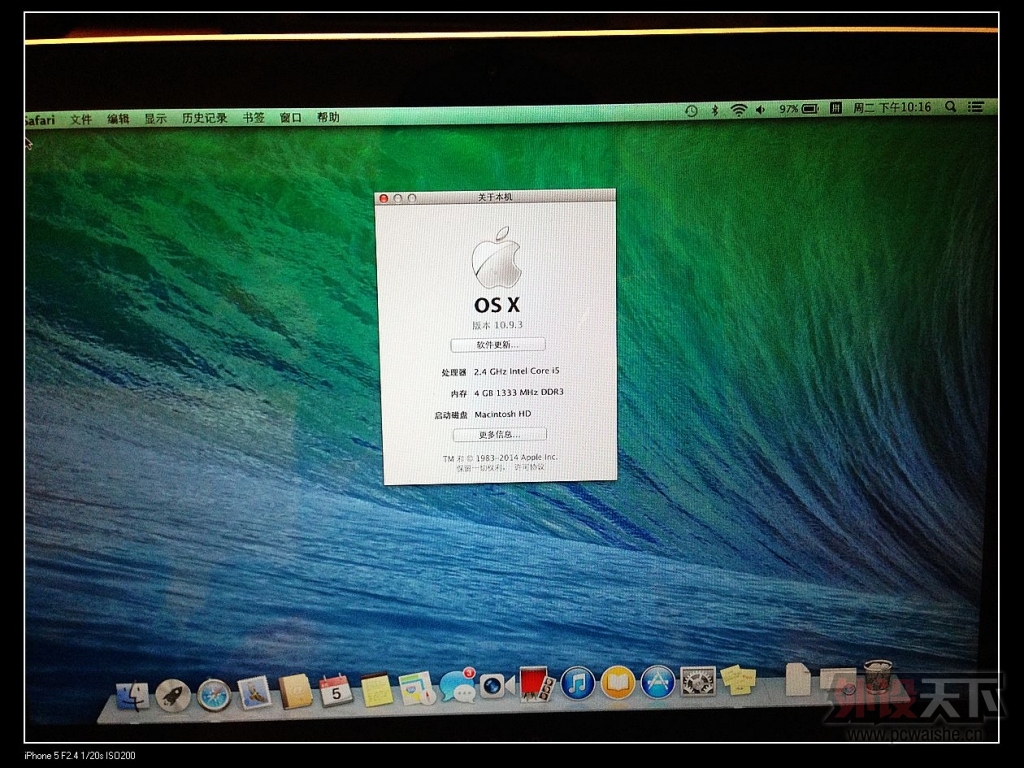Screen dimensions: 1024x768
Task: Click startup disk text Macintosh HD
Action: pyautogui.click(x=502, y=414)
